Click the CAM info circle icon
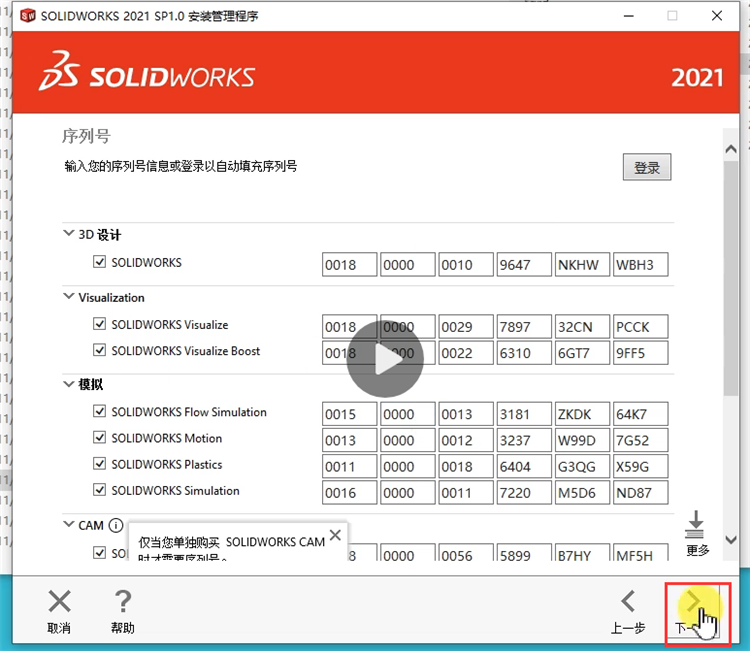The height and width of the screenshot is (651, 750). [x=116, y=525]
